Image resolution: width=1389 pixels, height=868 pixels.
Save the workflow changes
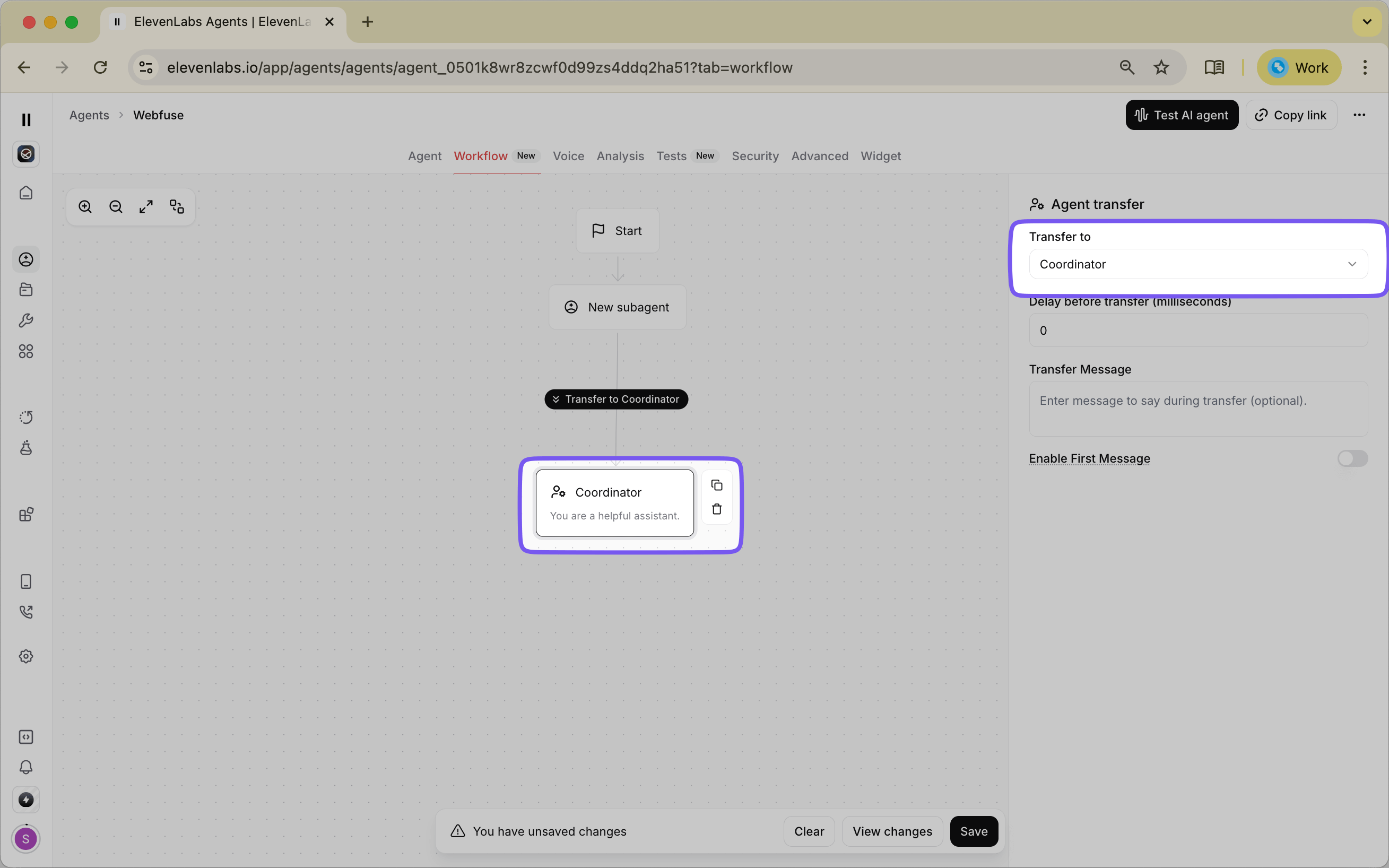coord(974,831)
